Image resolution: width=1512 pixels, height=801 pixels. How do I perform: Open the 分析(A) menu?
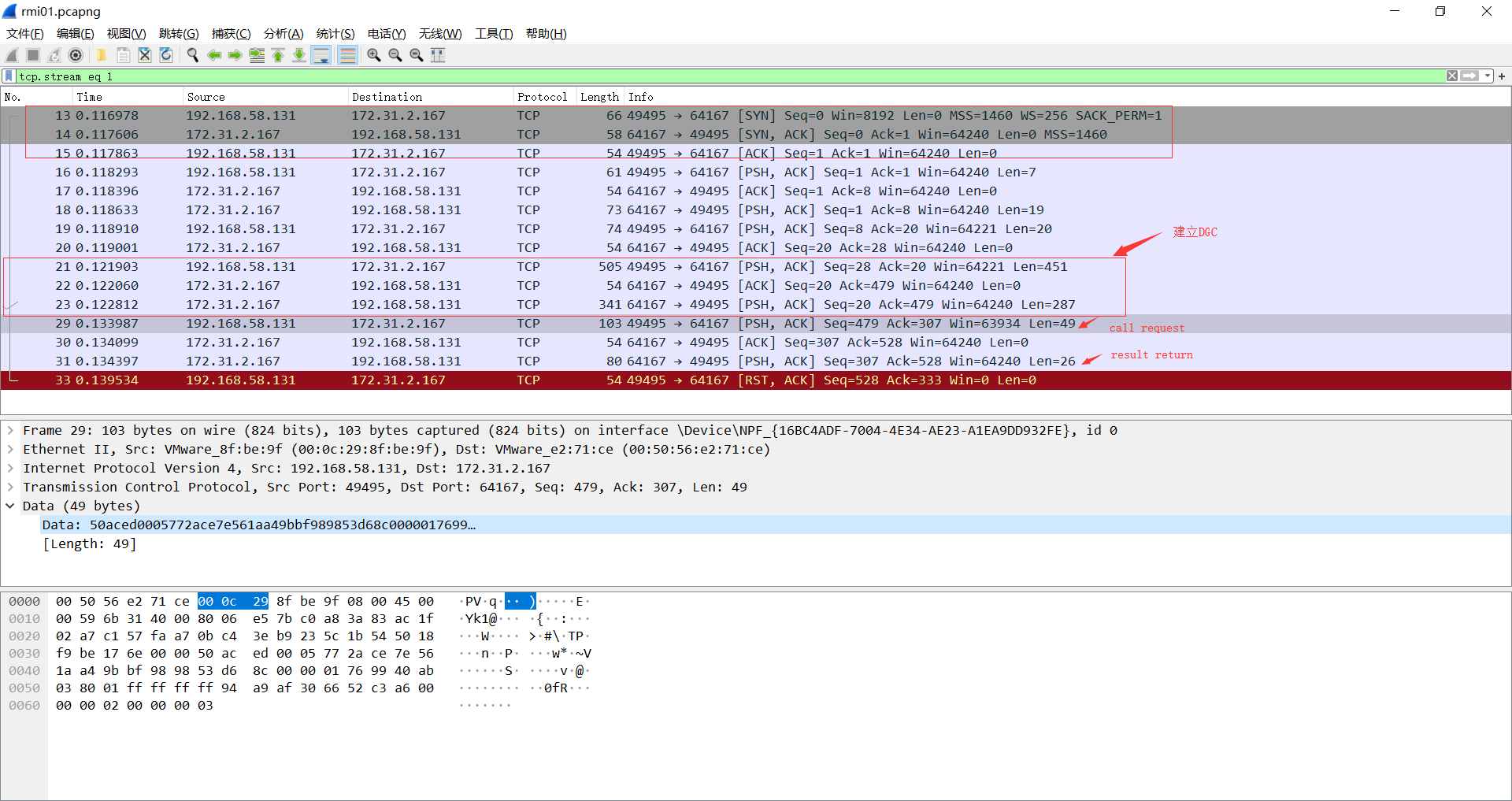click(x=283, y=34)
